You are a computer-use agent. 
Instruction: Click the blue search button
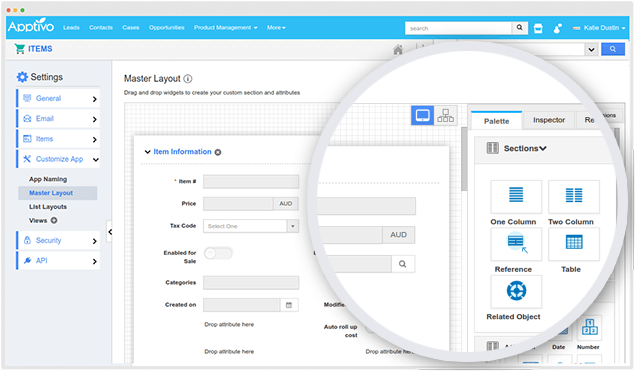pyautogui.click(x=613, y=49)
